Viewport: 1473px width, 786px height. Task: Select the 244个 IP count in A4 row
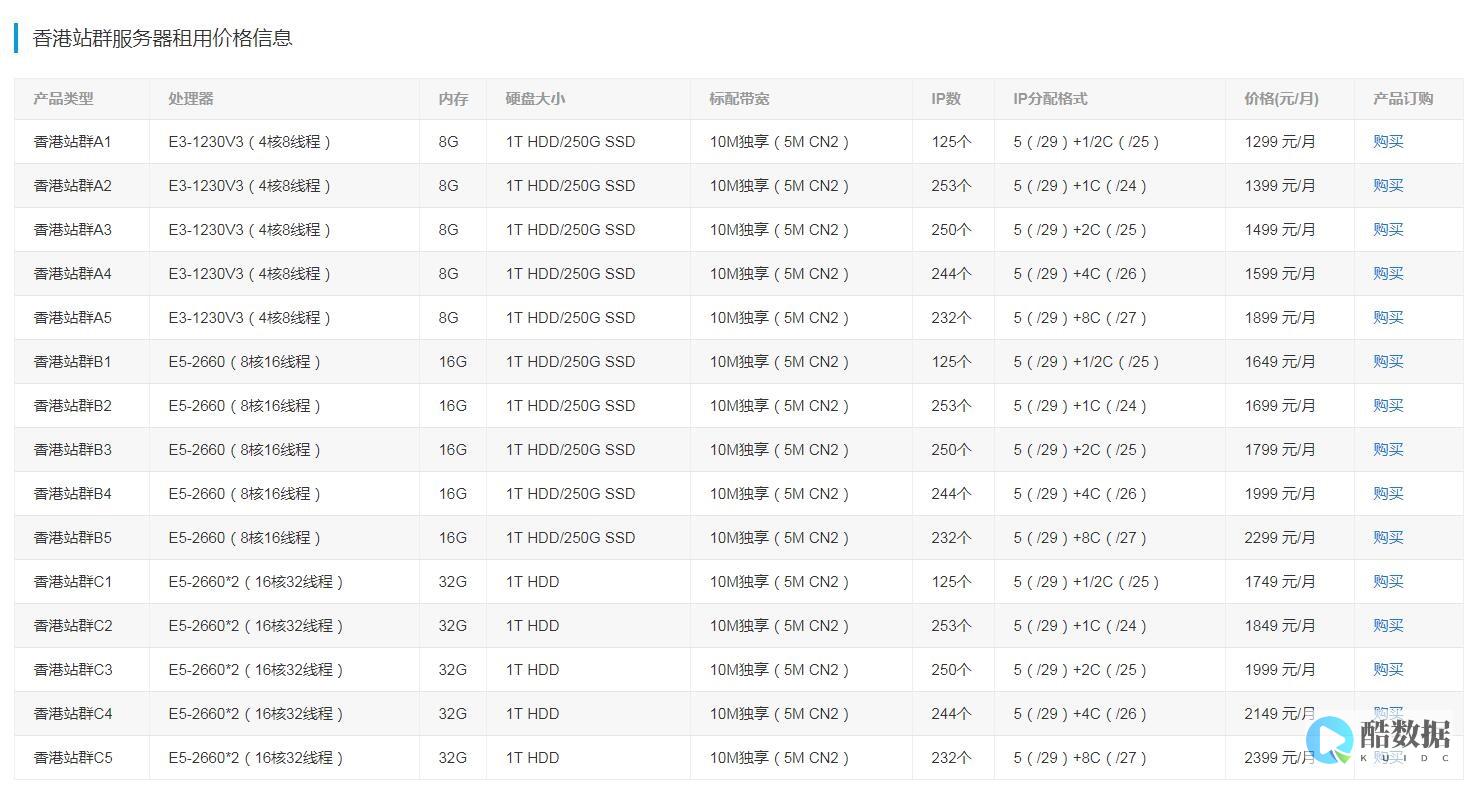click(951, 274)
